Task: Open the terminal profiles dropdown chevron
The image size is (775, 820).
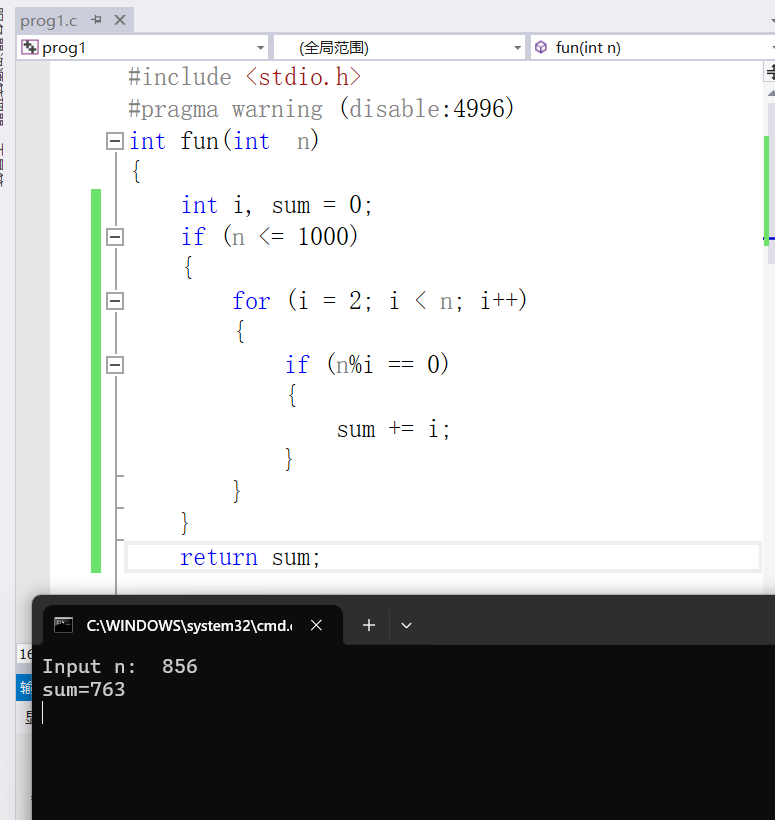Action: point(406,625)
